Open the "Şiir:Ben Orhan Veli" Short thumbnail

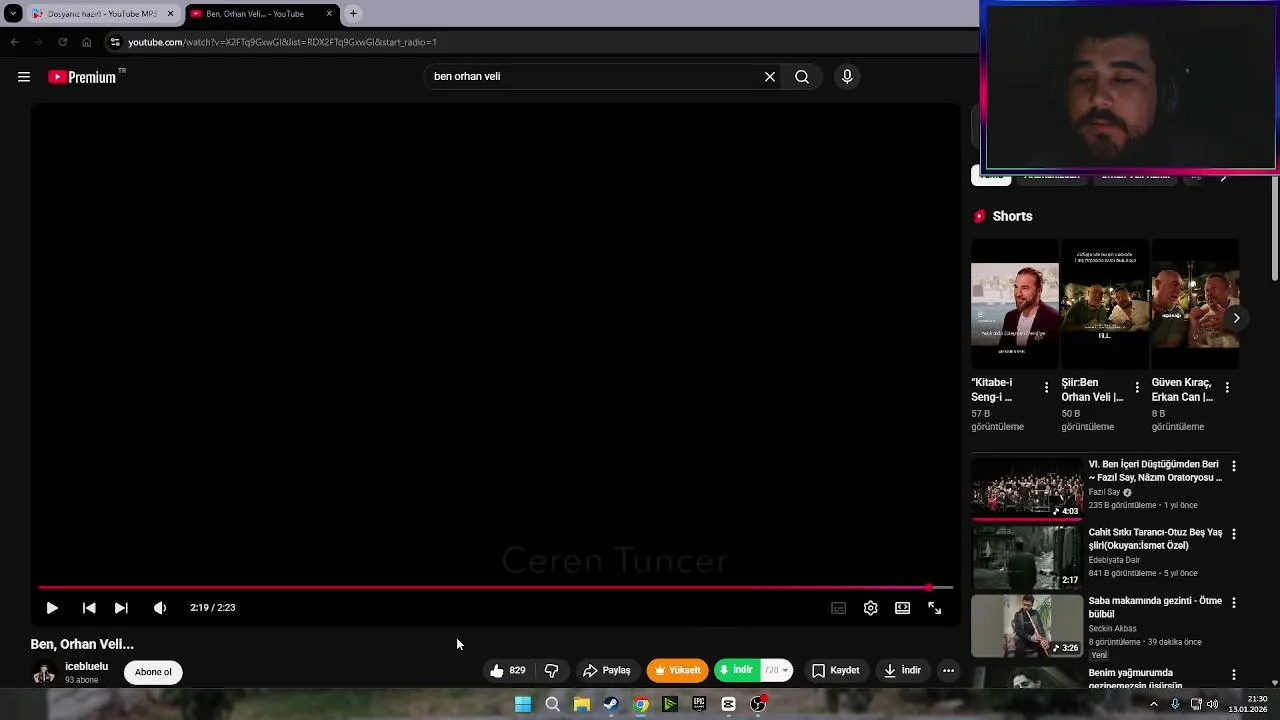click(x=1104, y=304)
